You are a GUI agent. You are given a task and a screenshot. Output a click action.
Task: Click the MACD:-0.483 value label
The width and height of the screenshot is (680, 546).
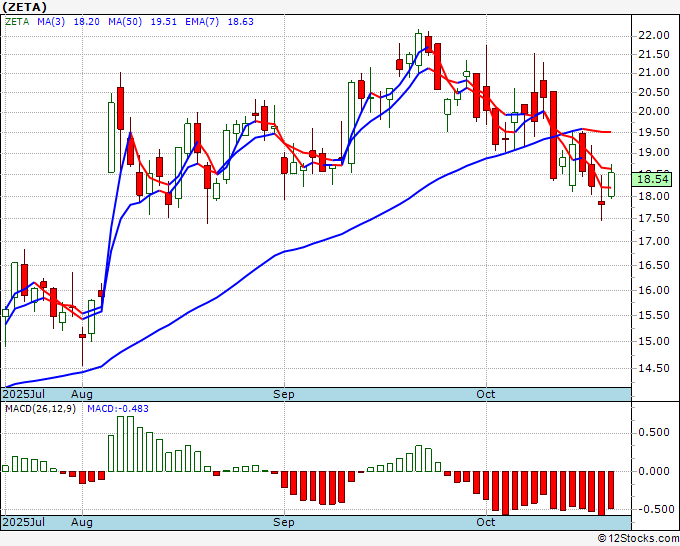pyautogui.click(x=118, y=409)
